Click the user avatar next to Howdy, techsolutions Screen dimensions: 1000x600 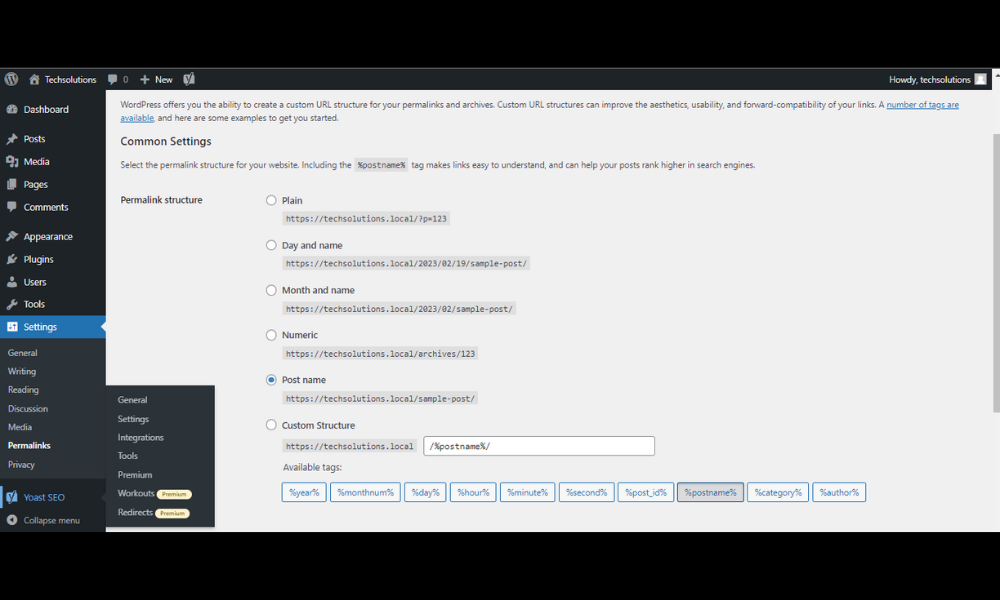click(x=981, y=79)
